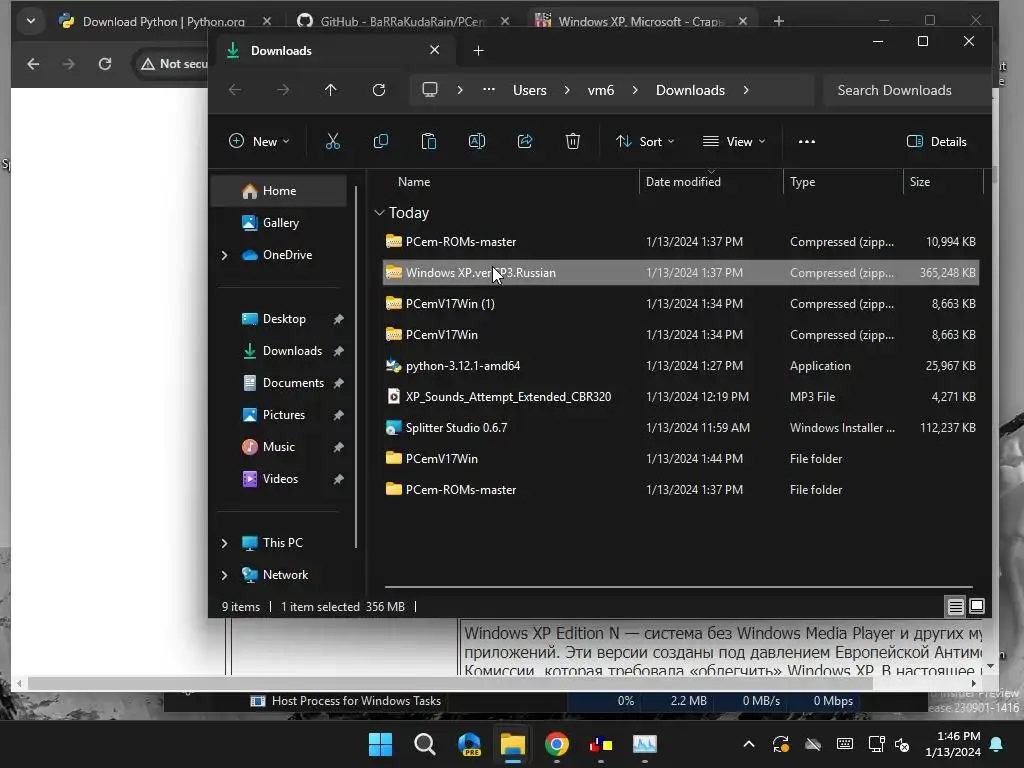Viewport: 1024px width, 768px height.
Task: Click chevron after Users in address bar
Action: point(567,90)
